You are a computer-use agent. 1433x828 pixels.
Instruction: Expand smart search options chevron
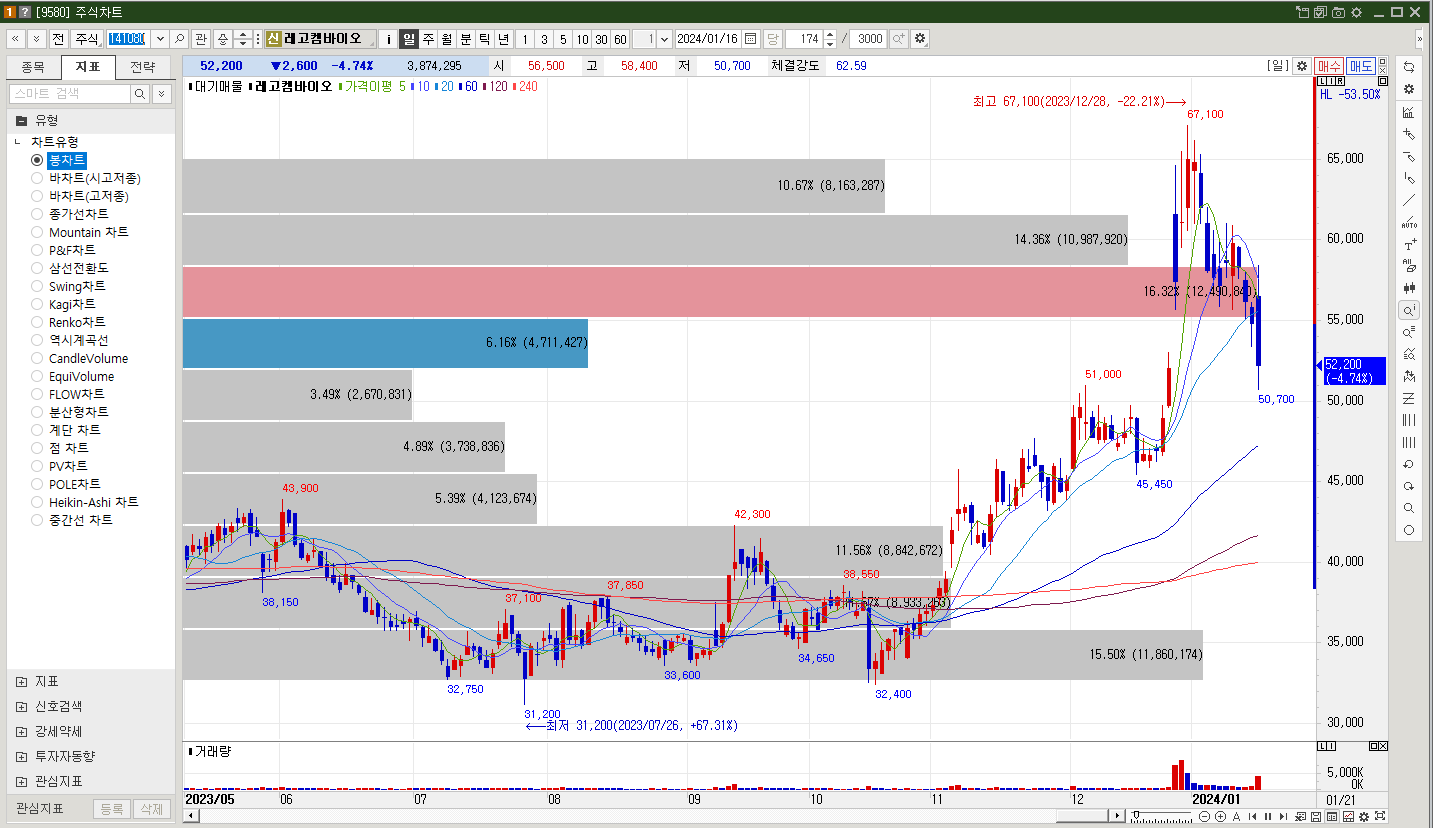click(161, 93)
